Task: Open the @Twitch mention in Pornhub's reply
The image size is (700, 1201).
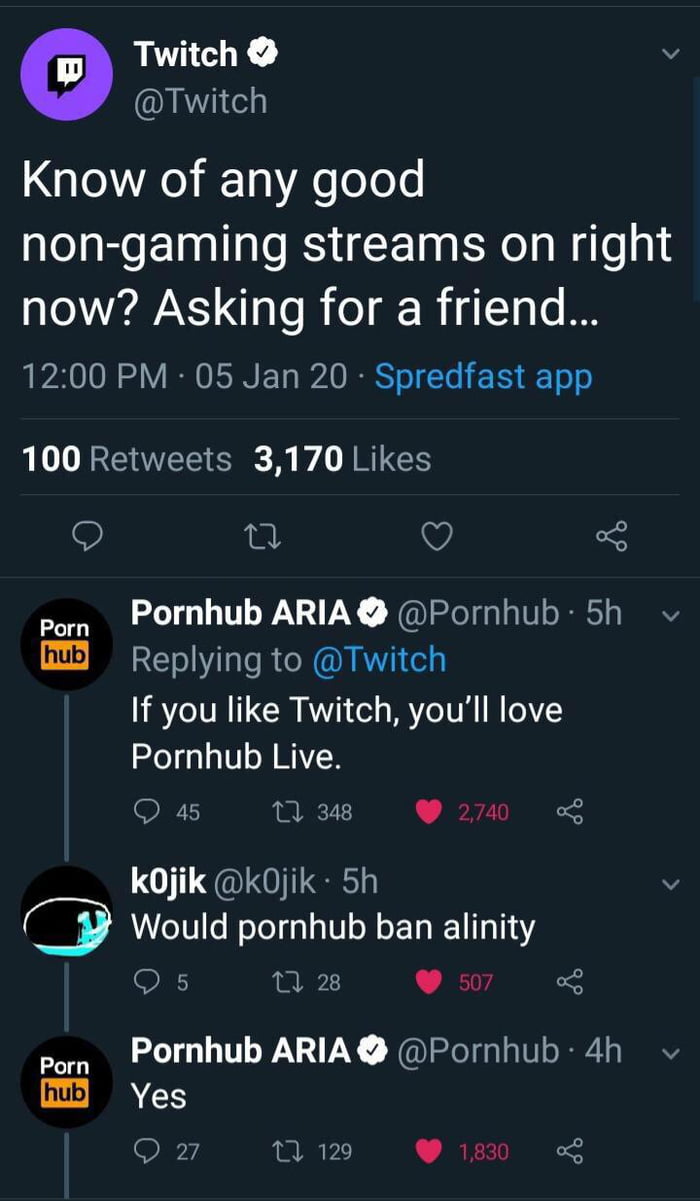Action: pyautogui.click(x=382, y=659)
